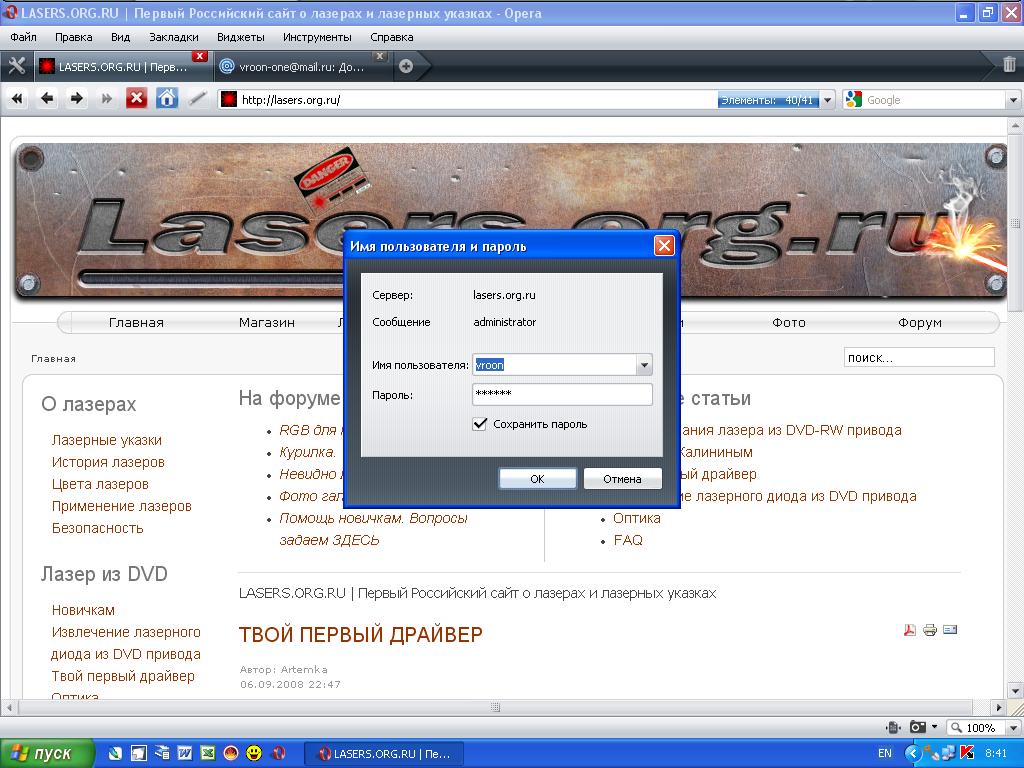The image size is (1024, 768).
Task: Click the Fast Forward button
Action: coord(106,99)
